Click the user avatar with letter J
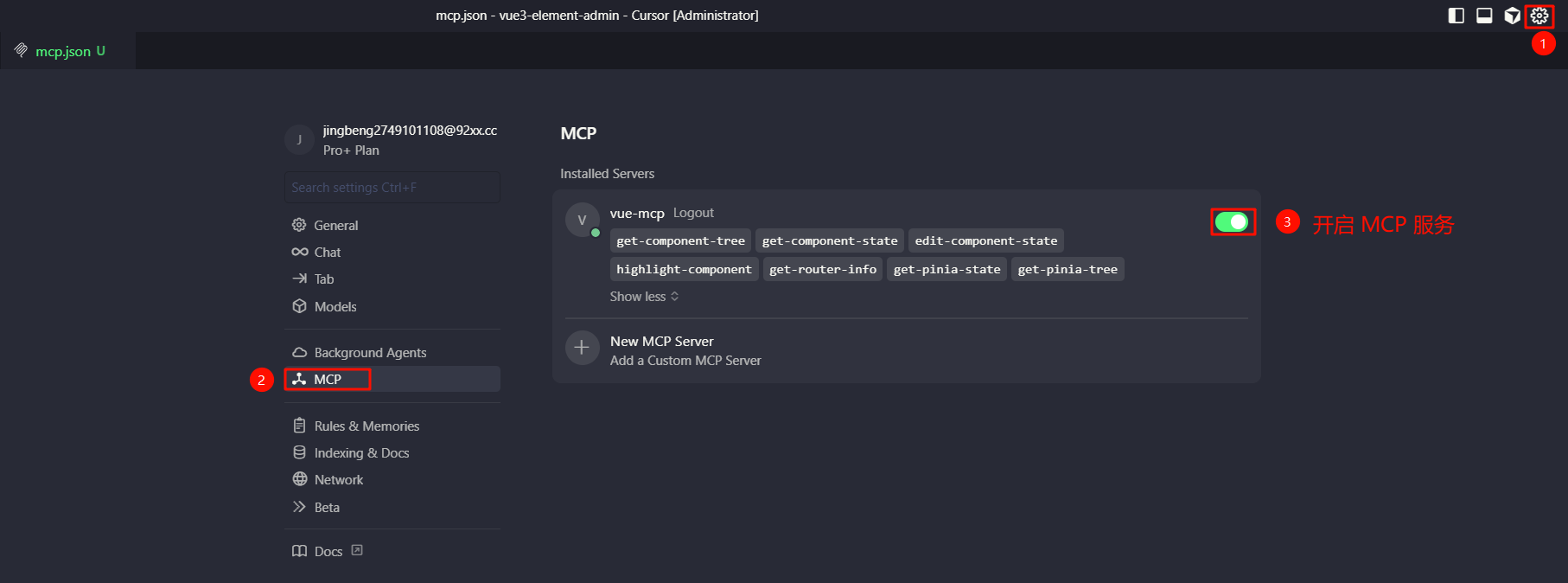1568x583 pixels. pos(299,139)
